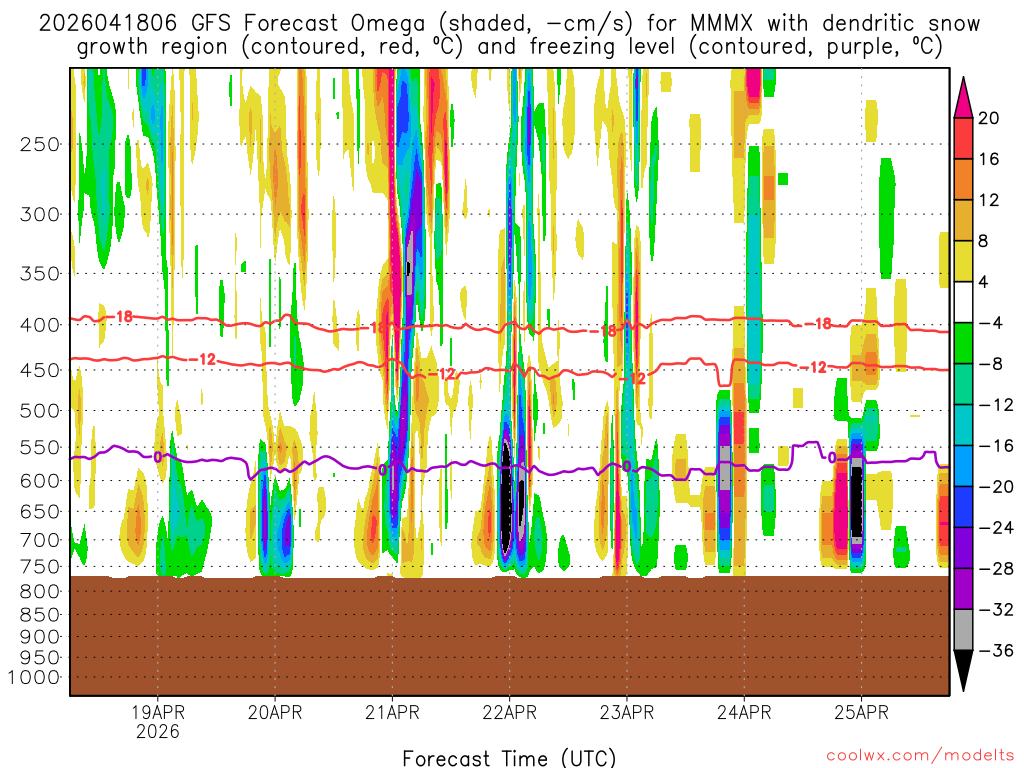Click the Forecast Time (UTC) axis title

point(509,757)
